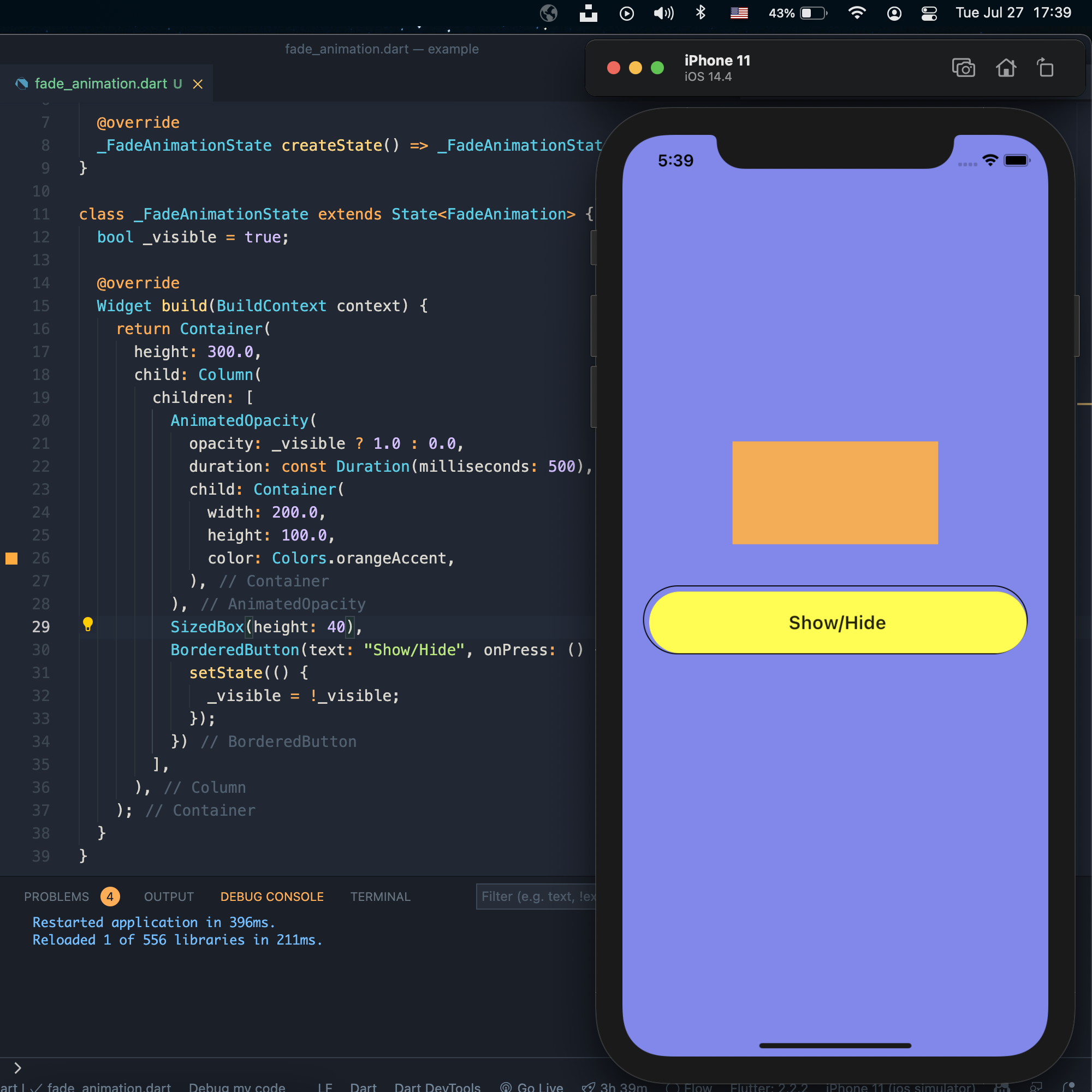The image size is (1092, 1092).
Task: Click the debug console filter field
Action: point(536,897)
